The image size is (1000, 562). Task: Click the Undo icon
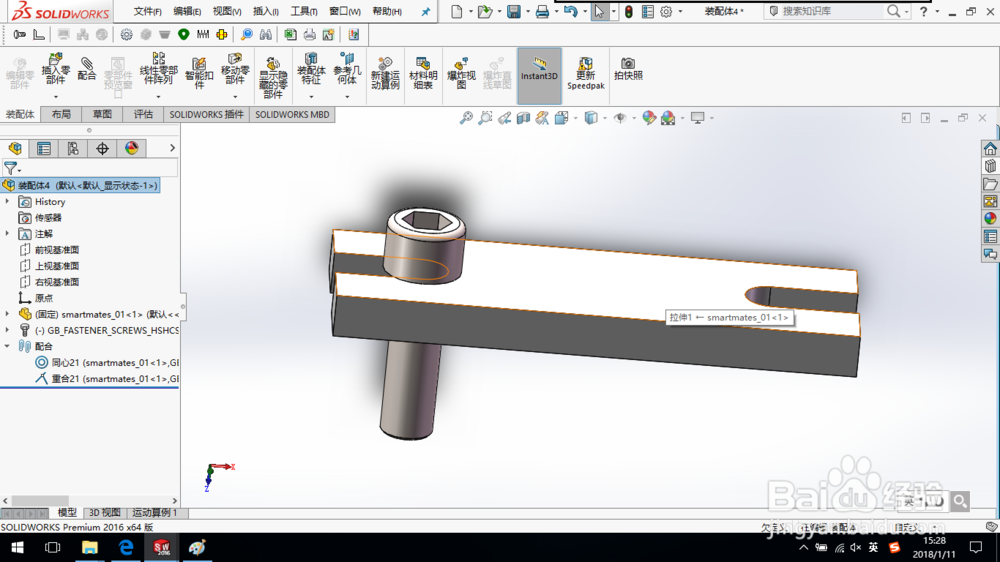(571, 11)
